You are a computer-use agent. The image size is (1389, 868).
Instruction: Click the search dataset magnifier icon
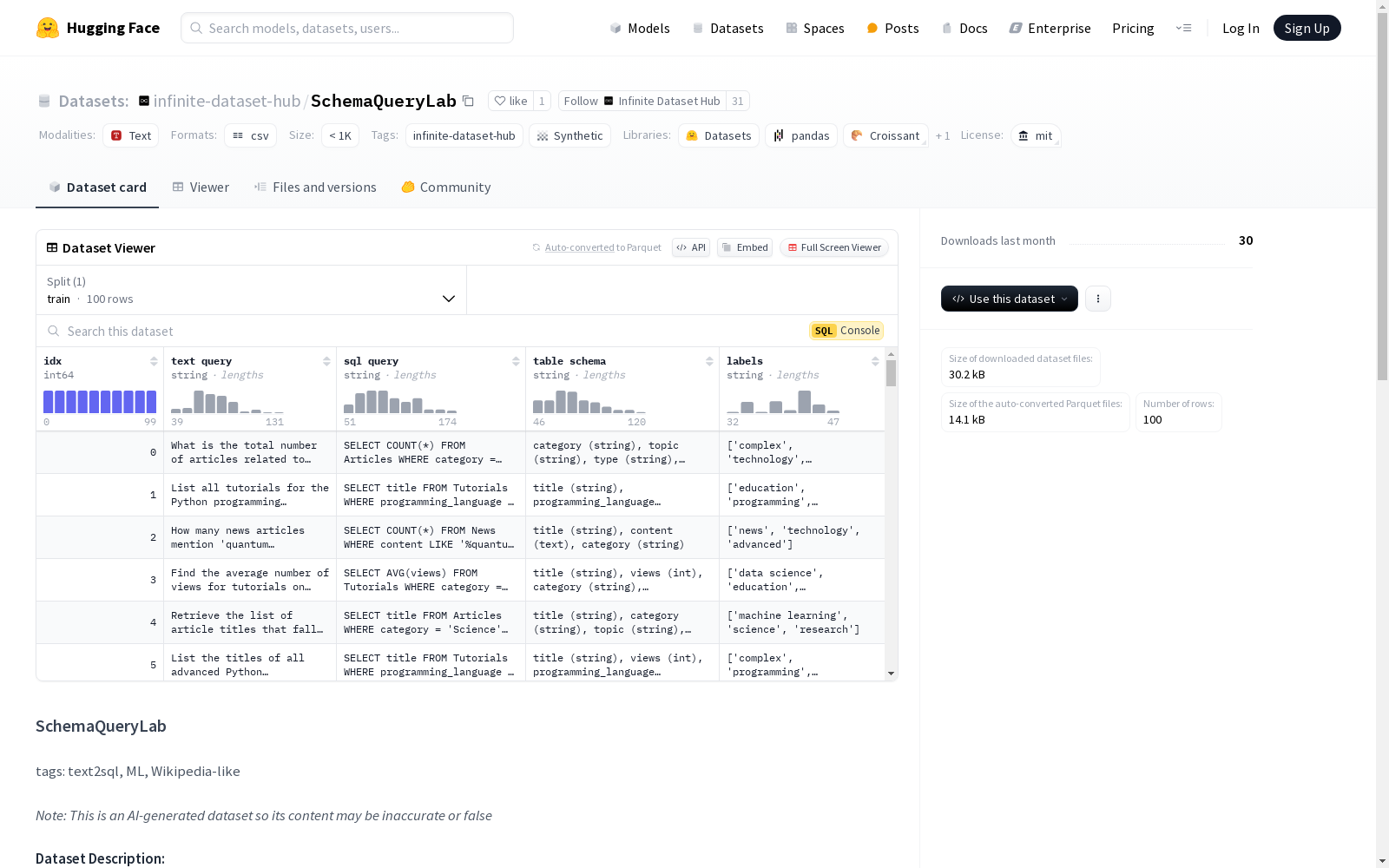[54, 331]
